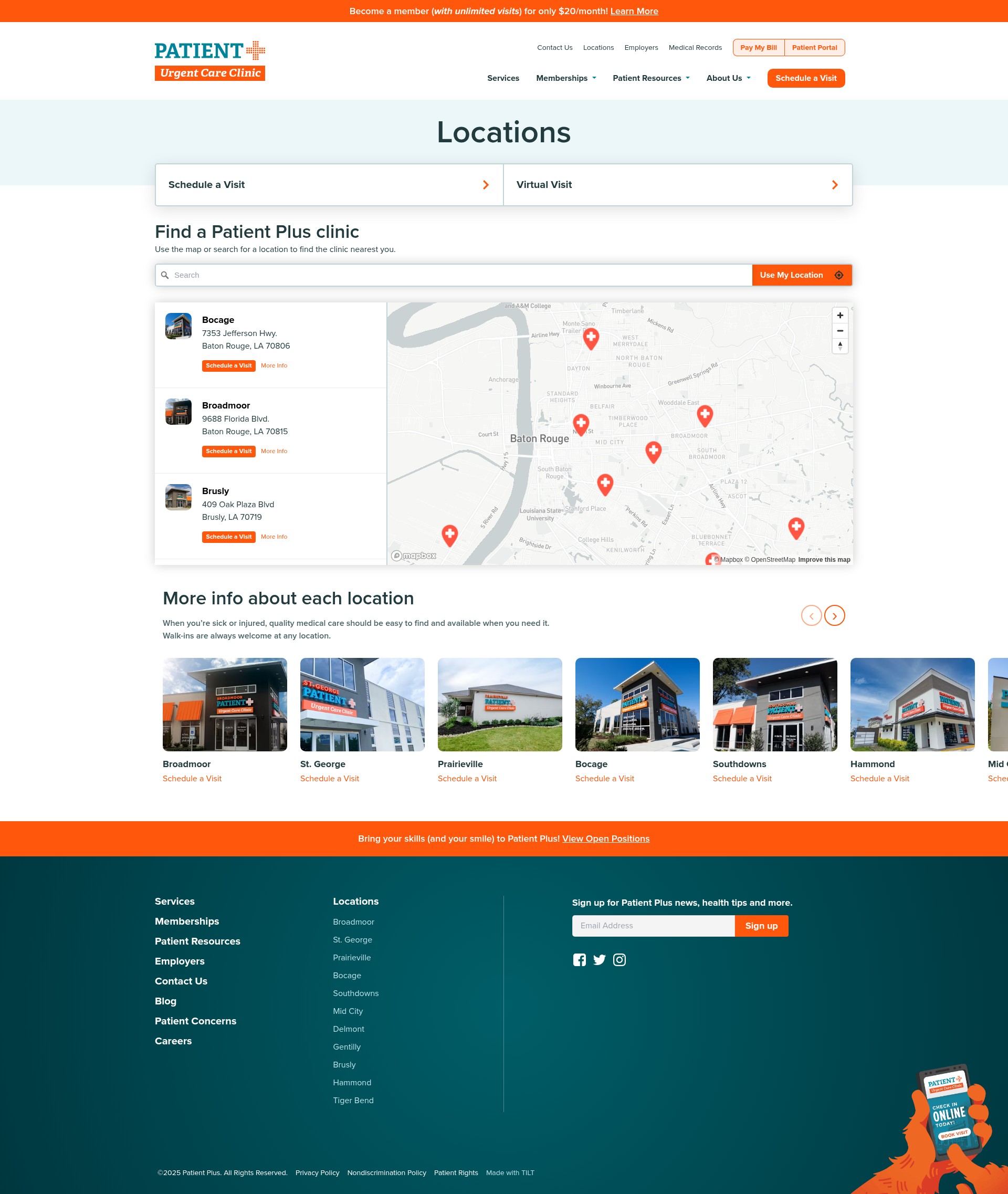Open the Nondiscrimination Policy link
Image resolution: width=1008 pixels, height=1194 pixels.
click(386, 1172)
